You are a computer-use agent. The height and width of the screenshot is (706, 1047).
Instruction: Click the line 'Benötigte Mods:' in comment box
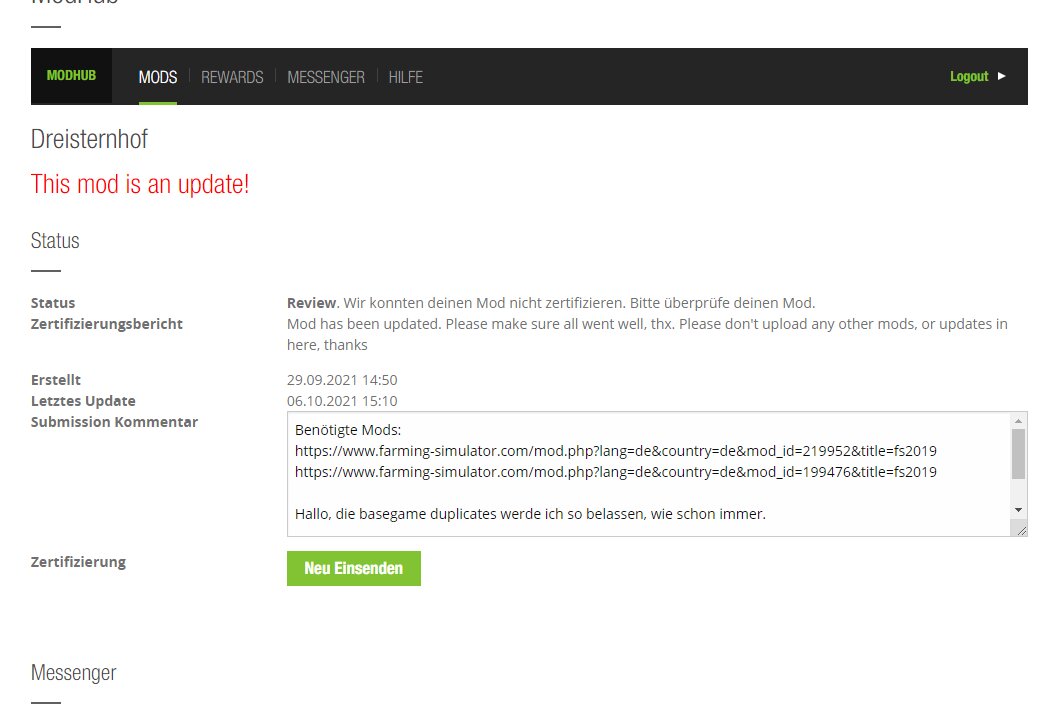tap(347, 429)
